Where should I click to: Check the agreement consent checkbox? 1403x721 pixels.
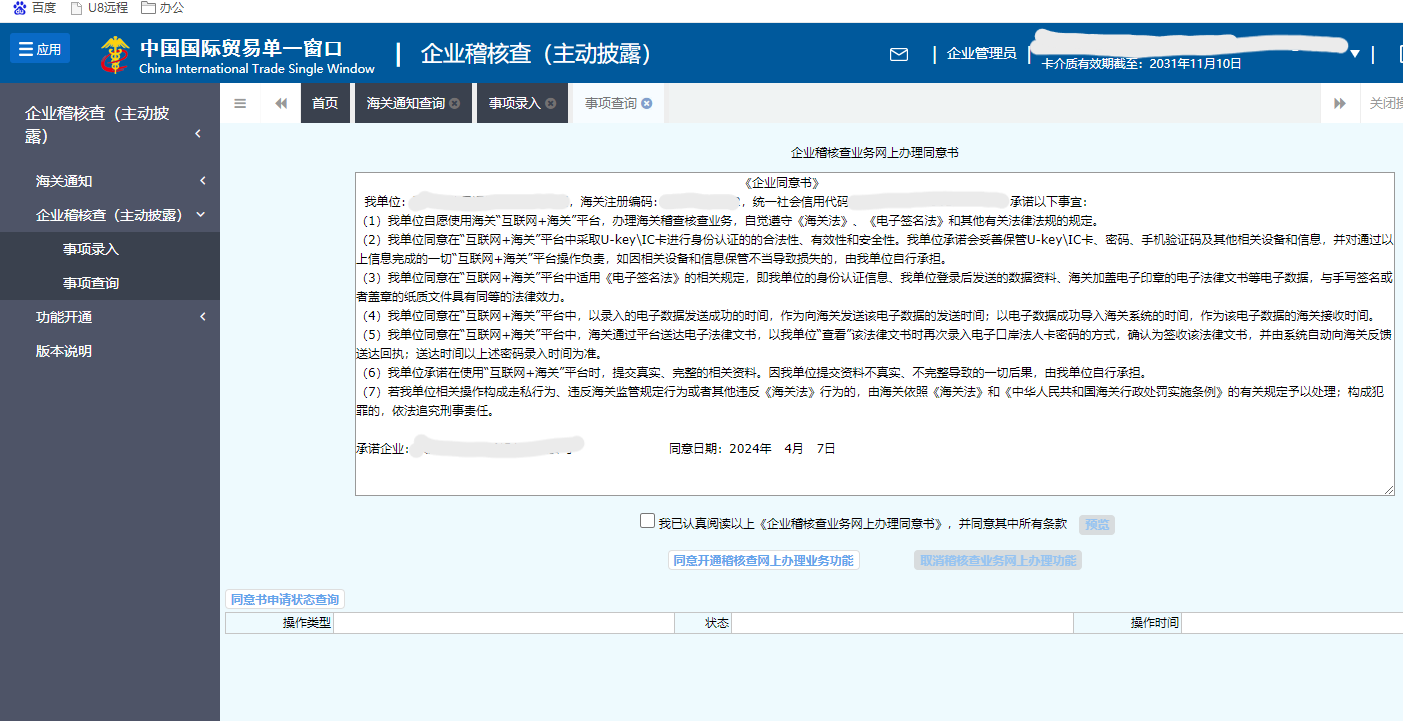click(647, 520)
